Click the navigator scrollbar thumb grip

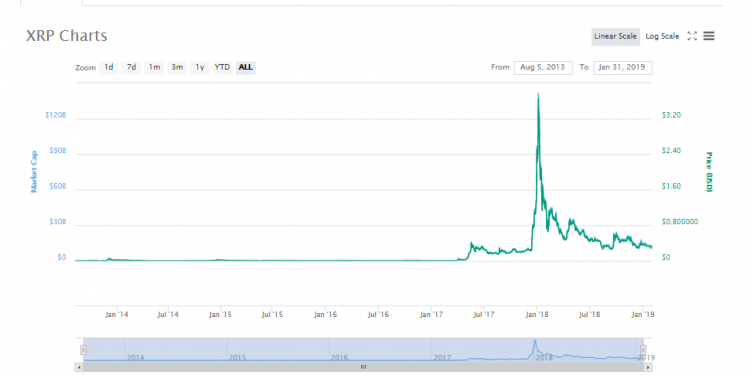tap(363, 367)
